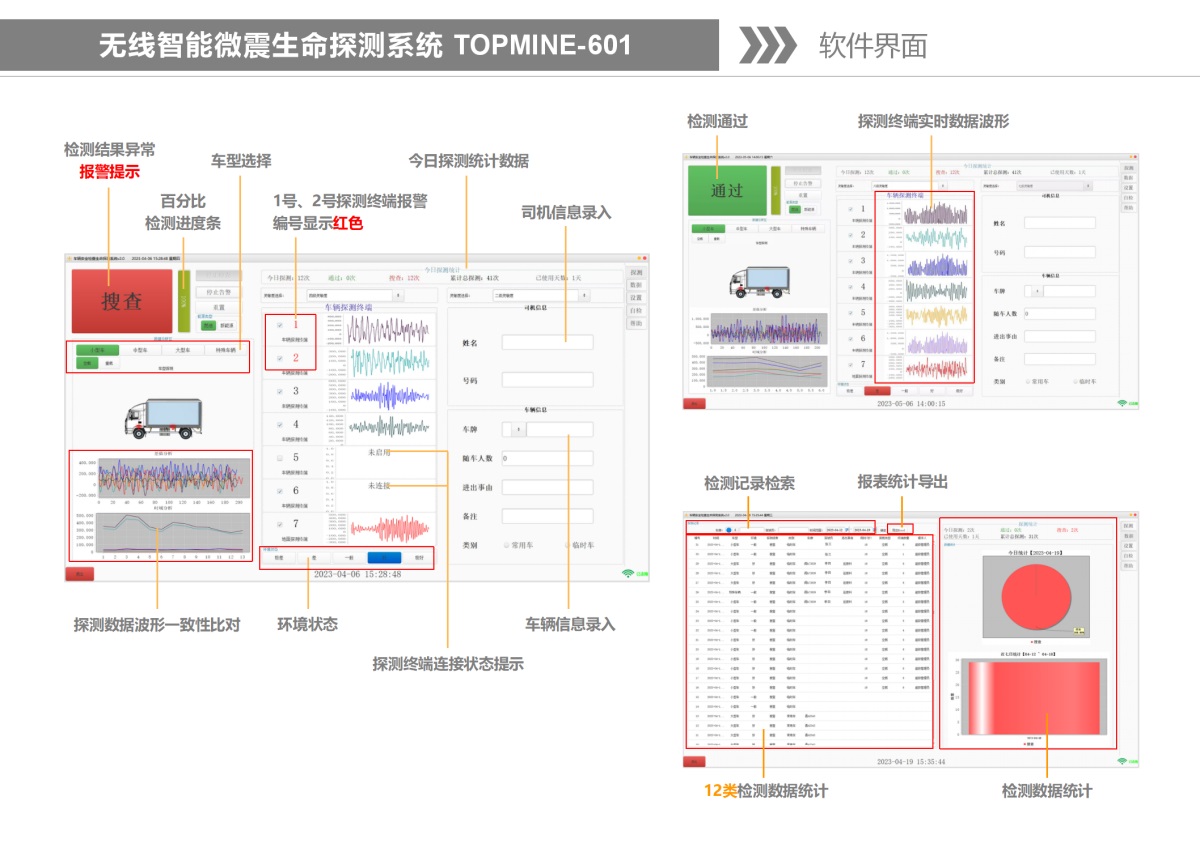
Task: Open the 车牌 prefix dropdown in the 搜查 window
Action: click(x=514, y=429)
